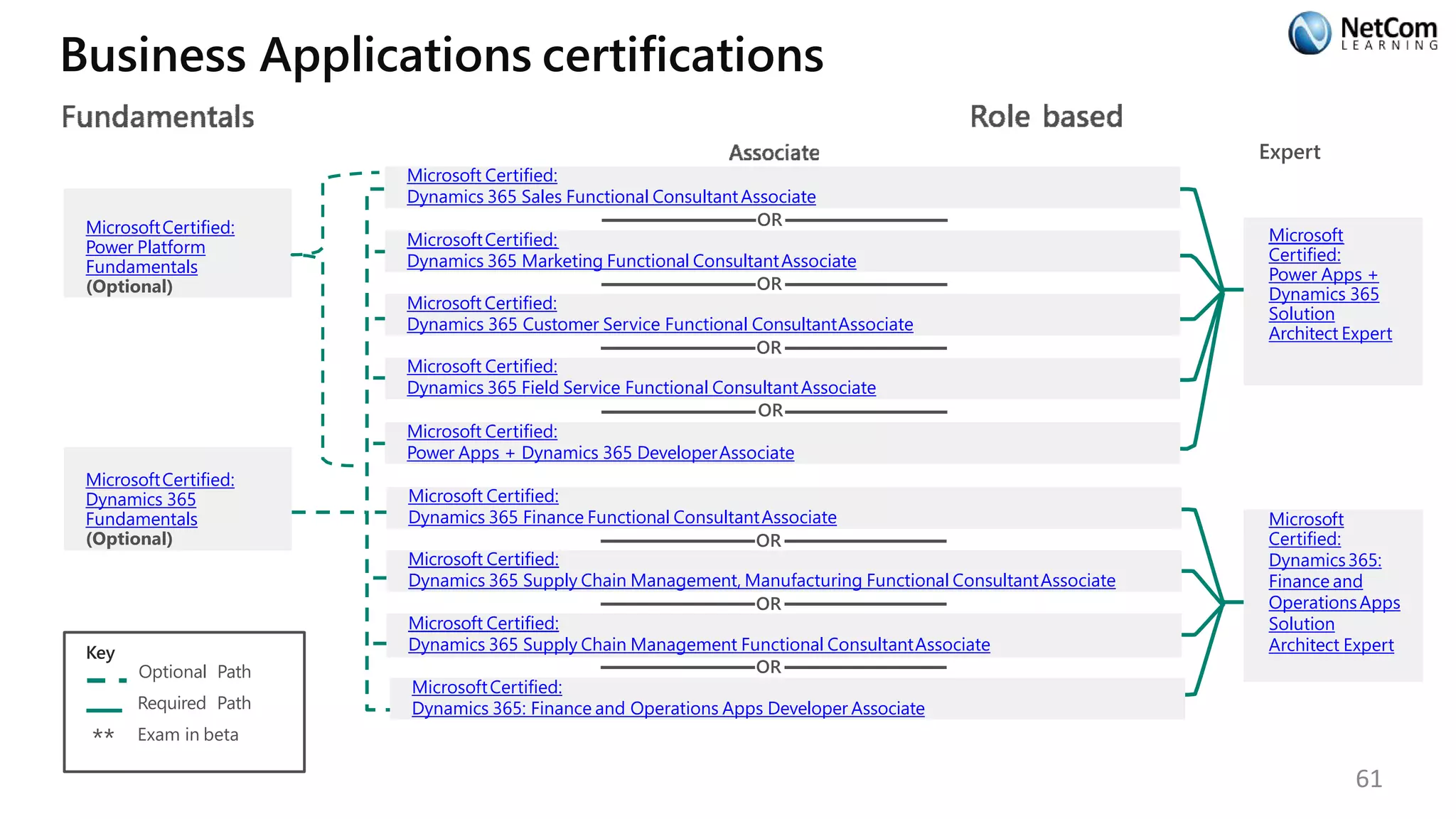The image size is (1456, 819).
Task: Click the NetCom Learning logo
Action: 1363,33
